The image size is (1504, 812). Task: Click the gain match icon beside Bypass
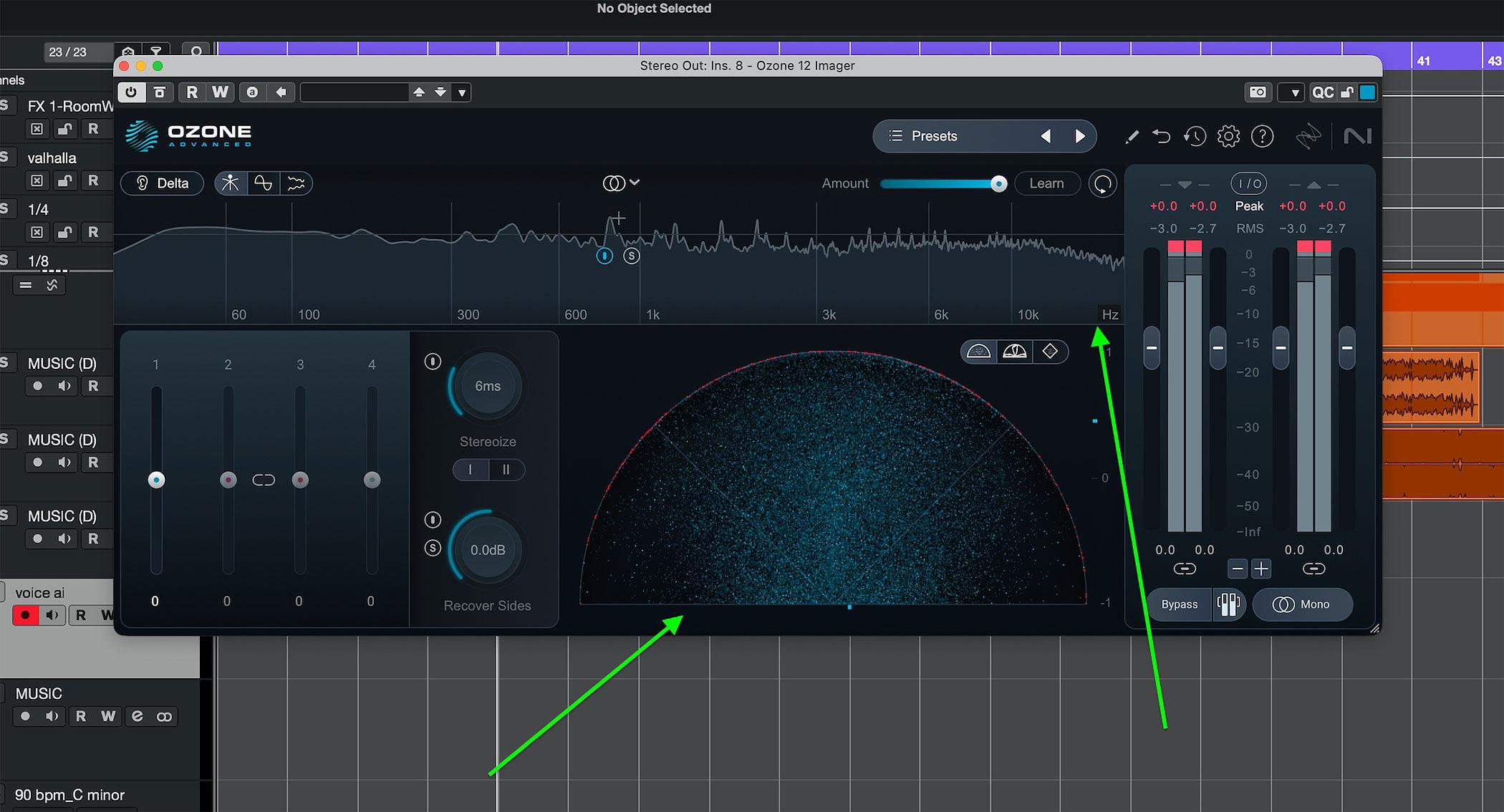click(1228, 604)
